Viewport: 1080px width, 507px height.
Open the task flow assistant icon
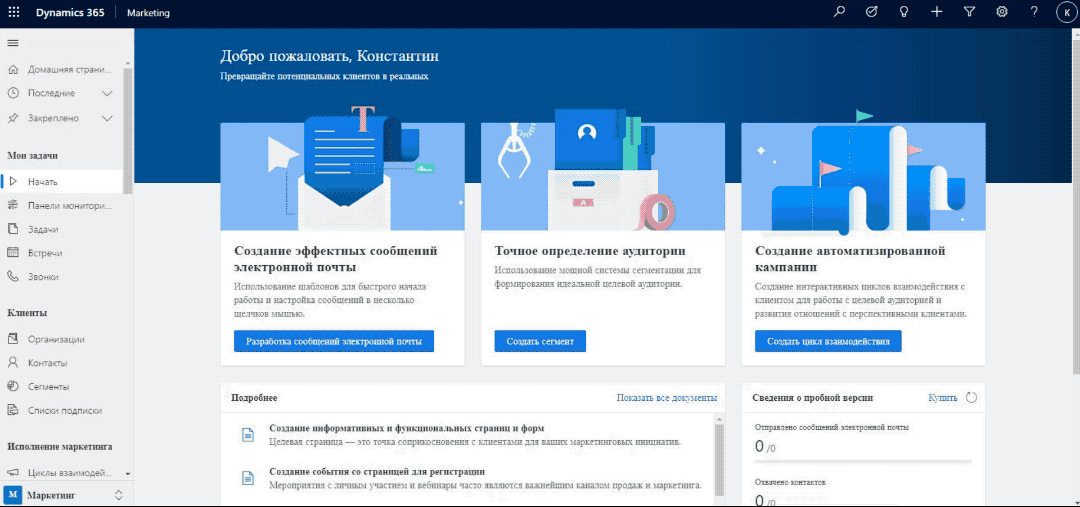871,12
